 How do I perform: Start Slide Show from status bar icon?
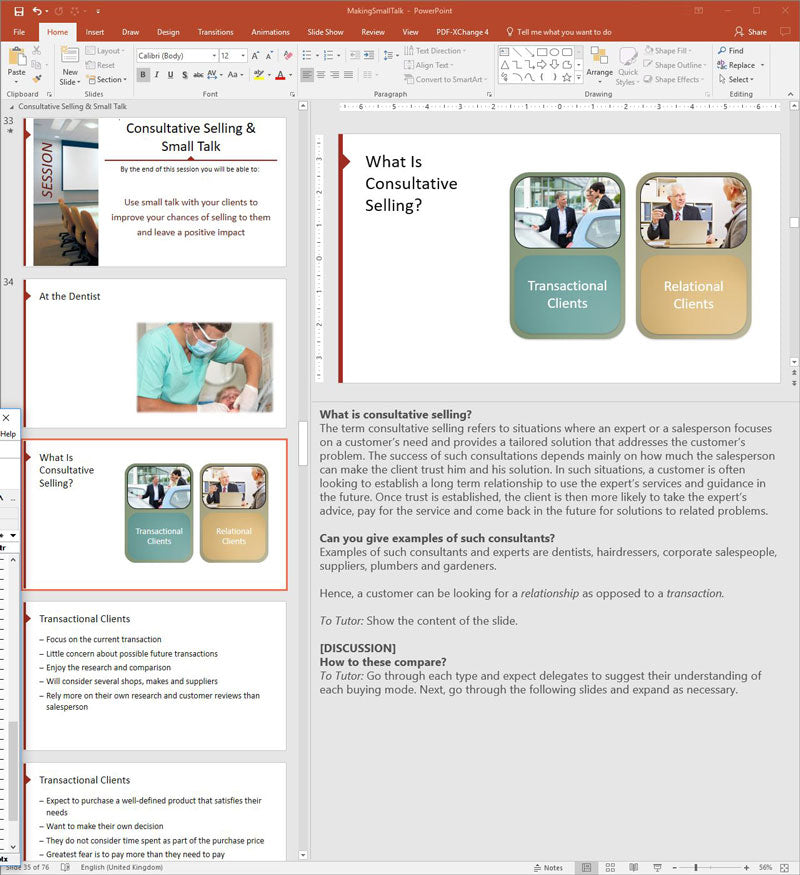(657, 867)
